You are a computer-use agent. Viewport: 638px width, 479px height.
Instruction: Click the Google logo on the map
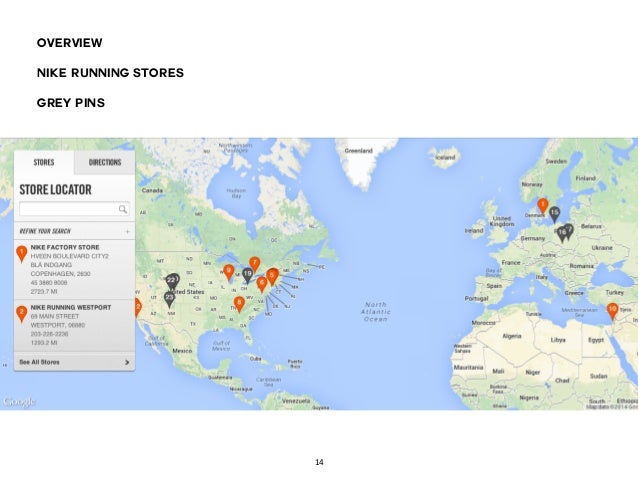click(x=19, y=402)
